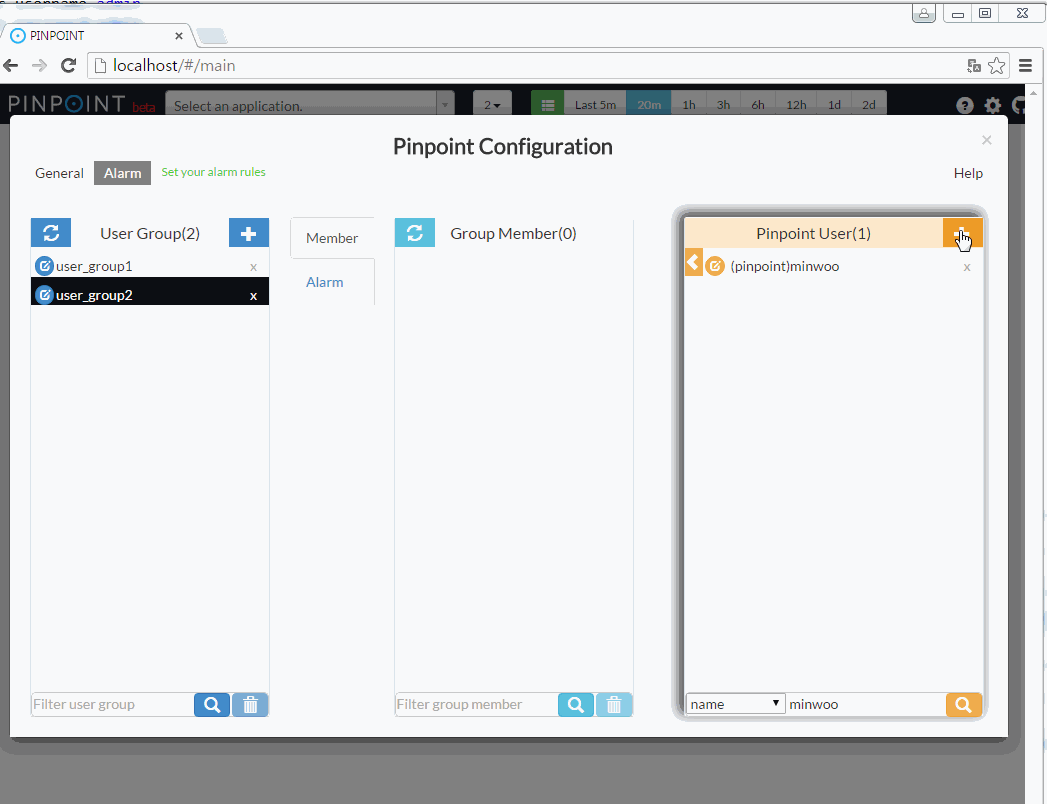The width and height of the screenshot is (1047, 804).
Task: Edit the (pinpoint)minwoo user entry
Action: 715,267
